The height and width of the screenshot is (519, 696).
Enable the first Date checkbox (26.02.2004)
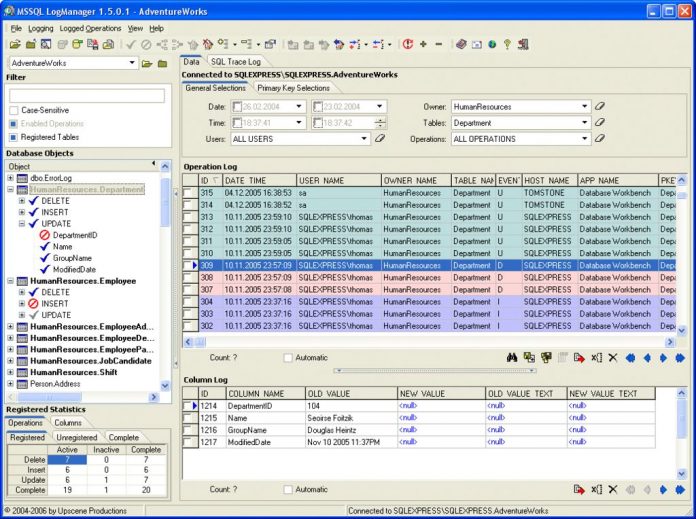[237, 107]
